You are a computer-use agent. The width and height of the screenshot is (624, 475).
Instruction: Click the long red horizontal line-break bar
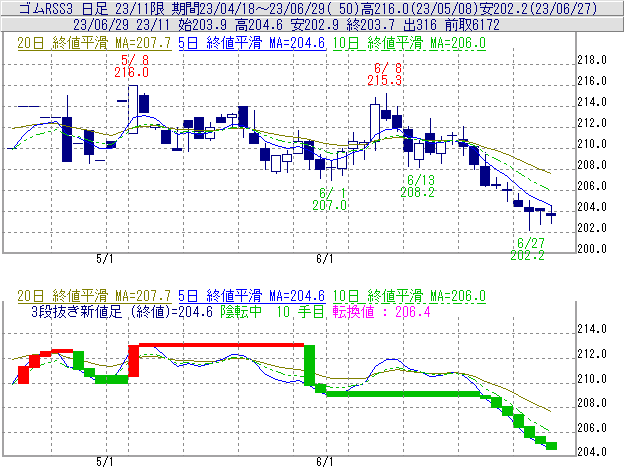[221, 345]
